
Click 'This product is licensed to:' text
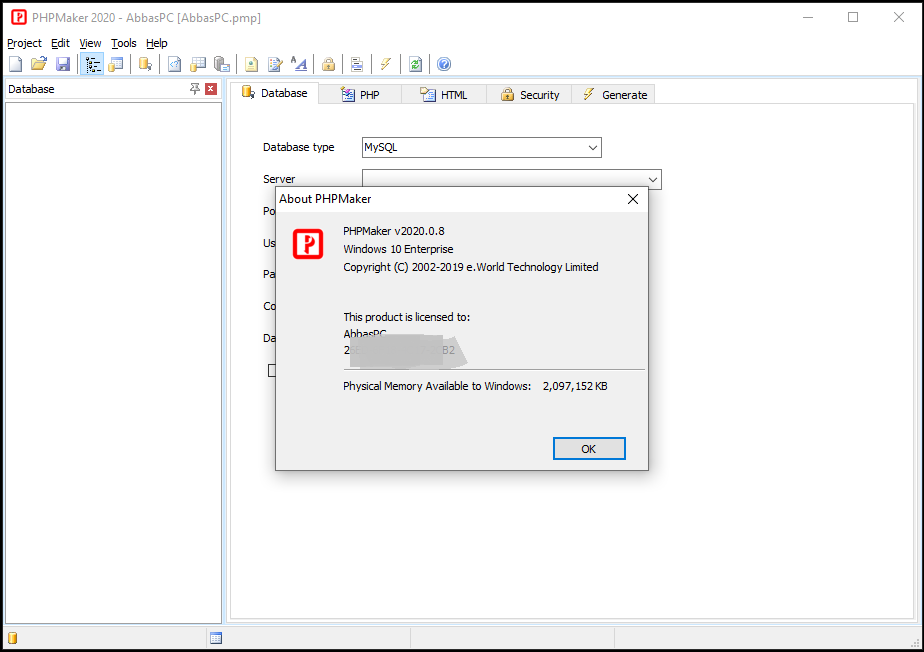(407, 317)
